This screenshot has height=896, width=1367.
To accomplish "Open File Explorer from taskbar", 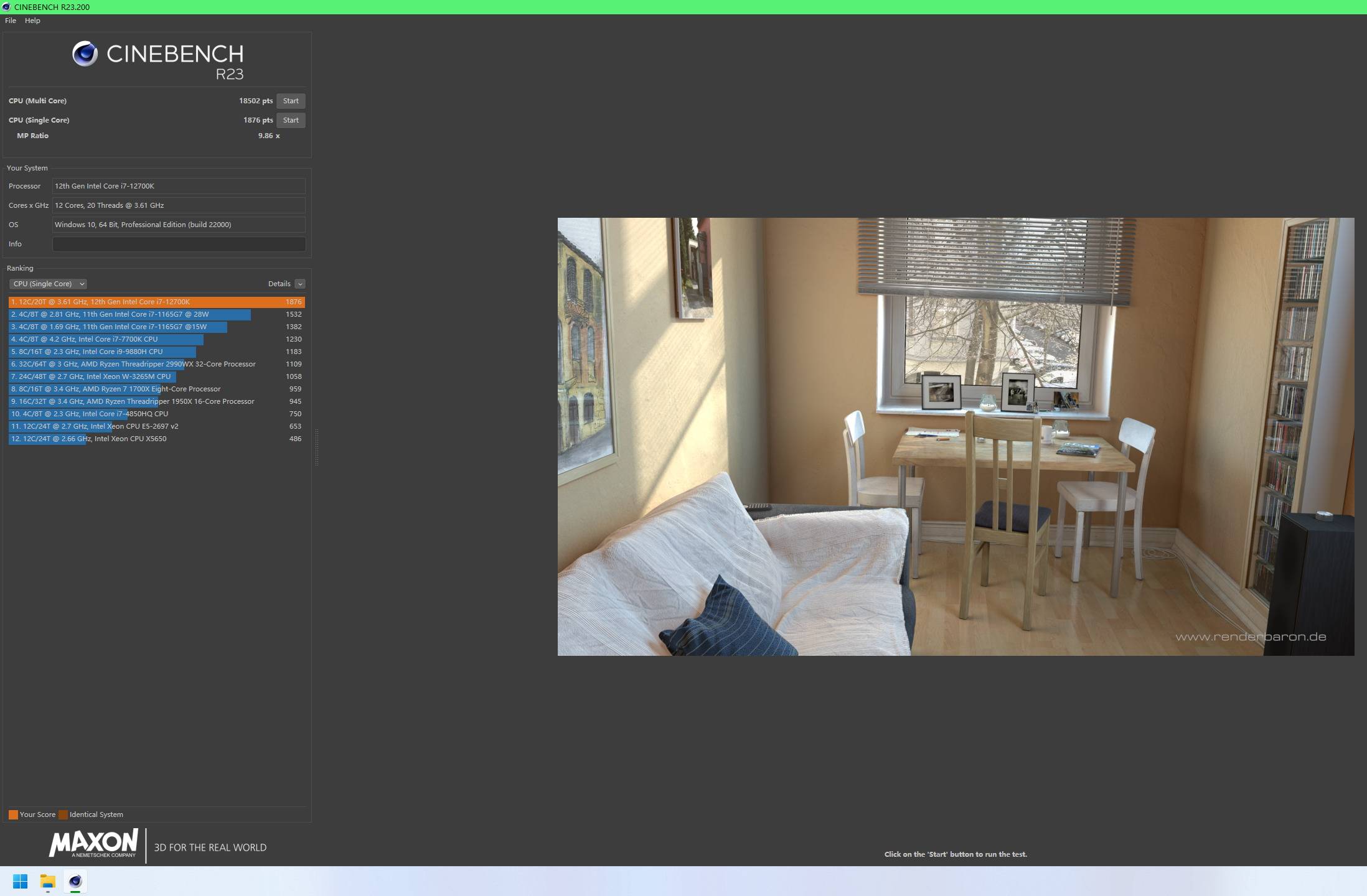I will coord(48,881).
